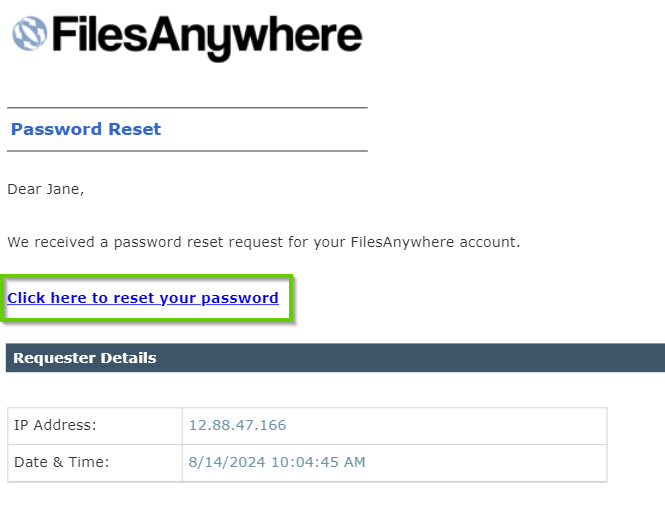Click the FilesAnywhere wordmark in the header
This screenshot has height=508, width=665.
click(207, 37)
